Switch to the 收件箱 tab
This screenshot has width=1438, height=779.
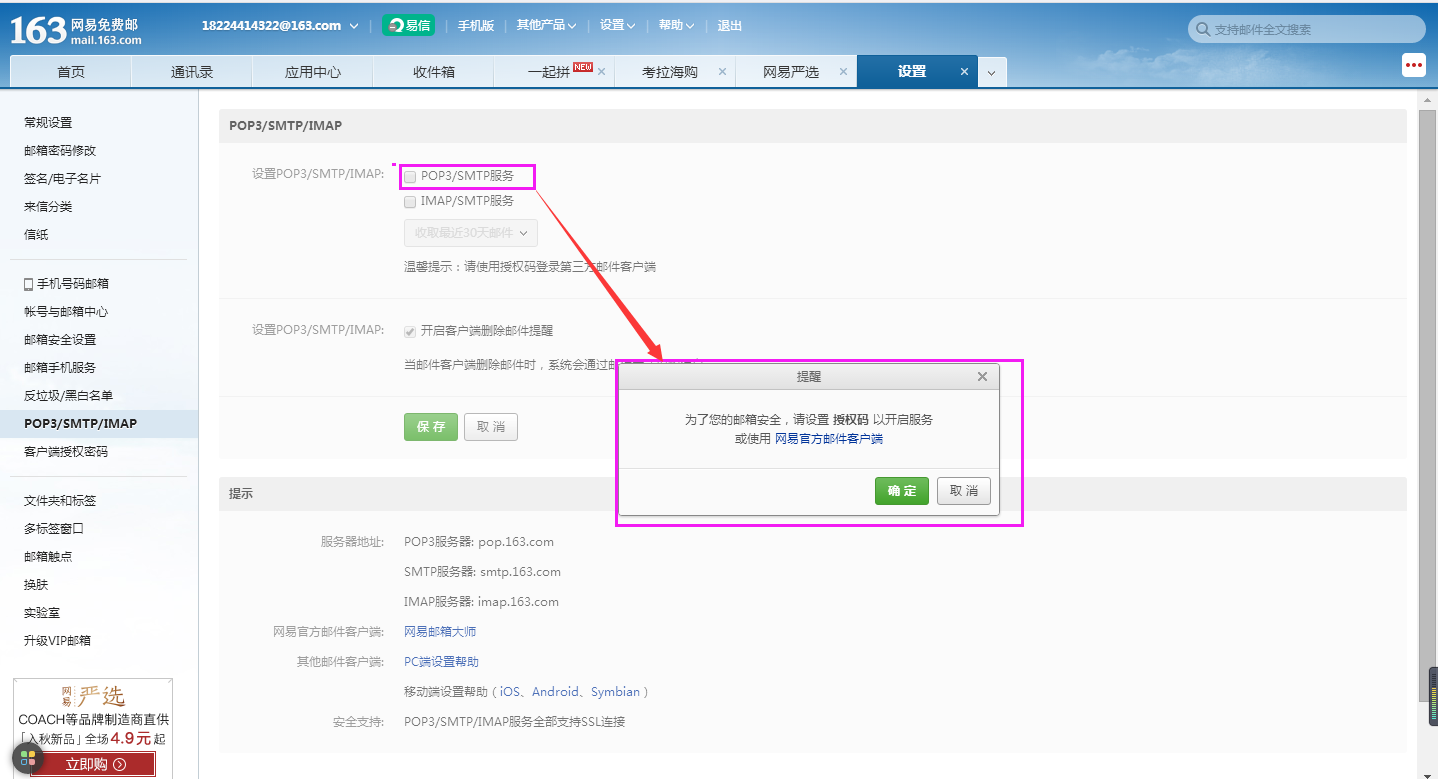[433, 72]
